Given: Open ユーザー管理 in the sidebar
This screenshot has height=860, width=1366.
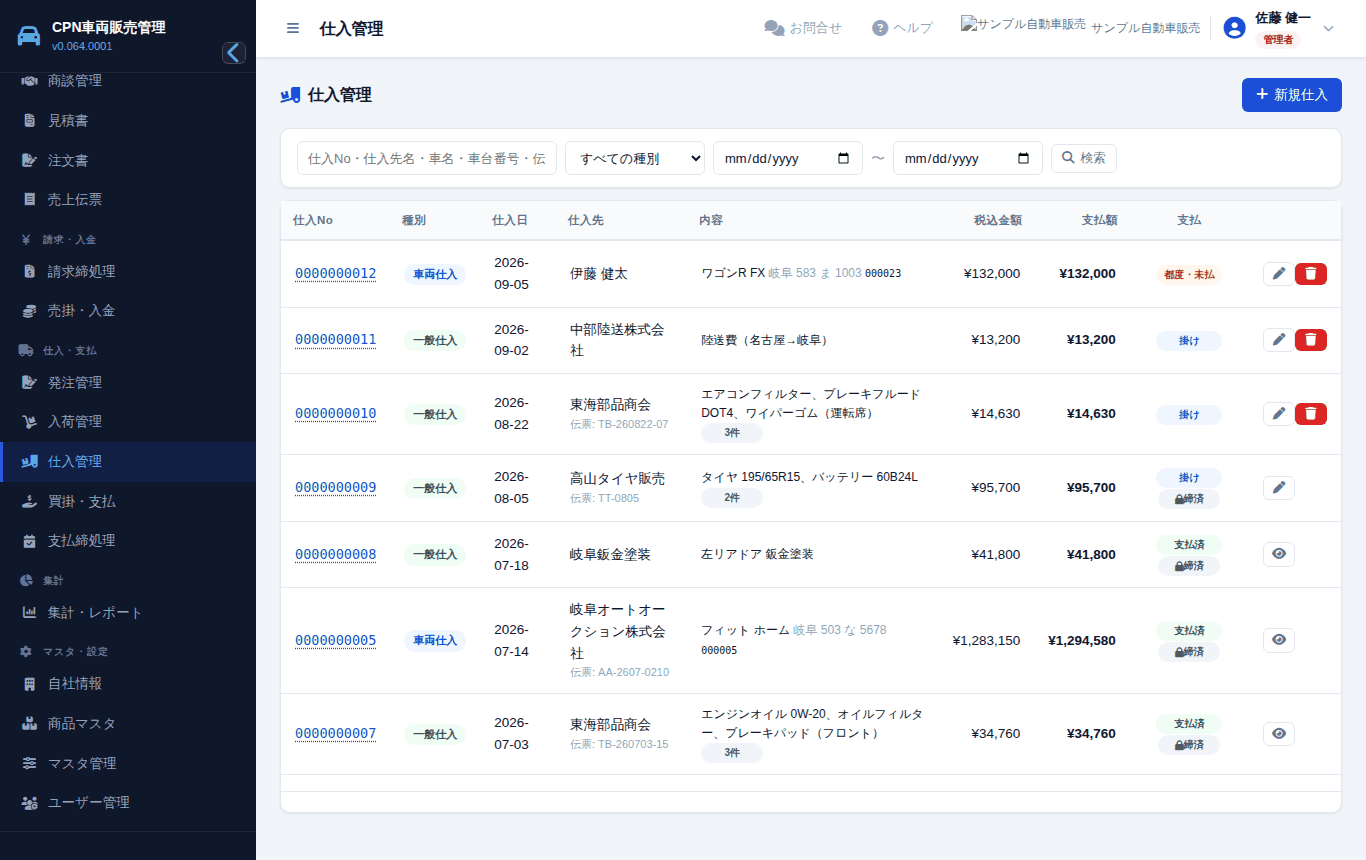Looking at the screenshot, I should (x=128, y=802).
